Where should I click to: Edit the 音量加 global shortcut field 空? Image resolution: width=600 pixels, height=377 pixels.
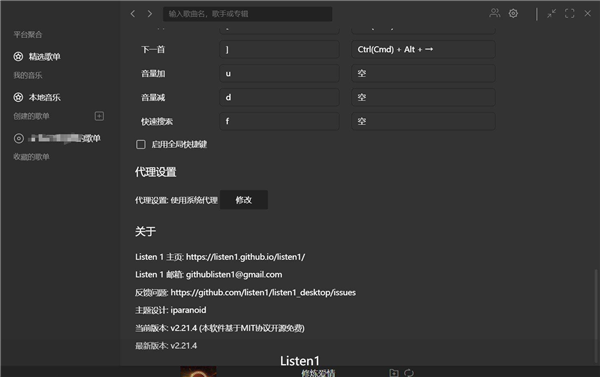point(423,73)
